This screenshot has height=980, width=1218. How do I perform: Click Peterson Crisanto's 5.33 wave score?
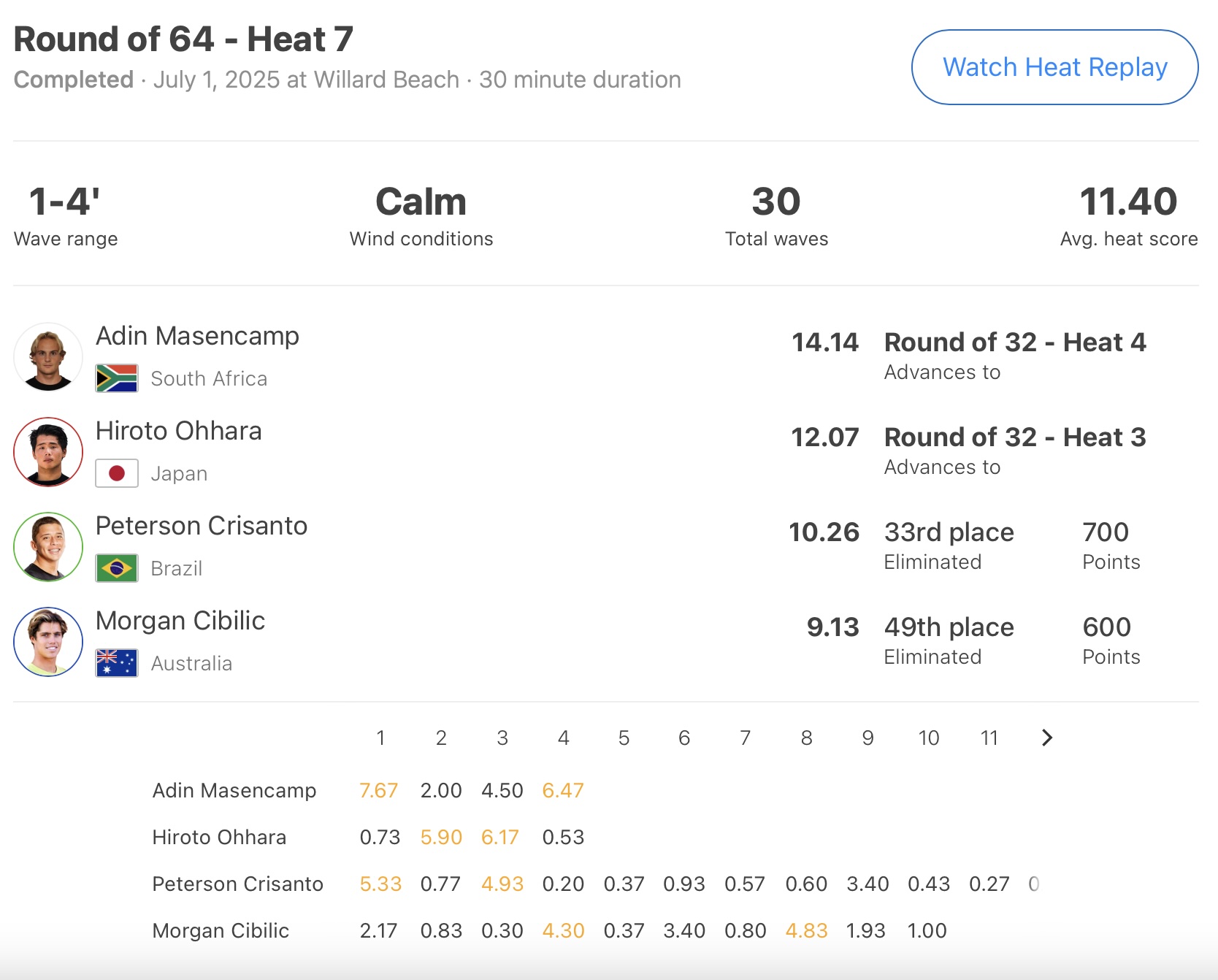(x=380, y=884)
